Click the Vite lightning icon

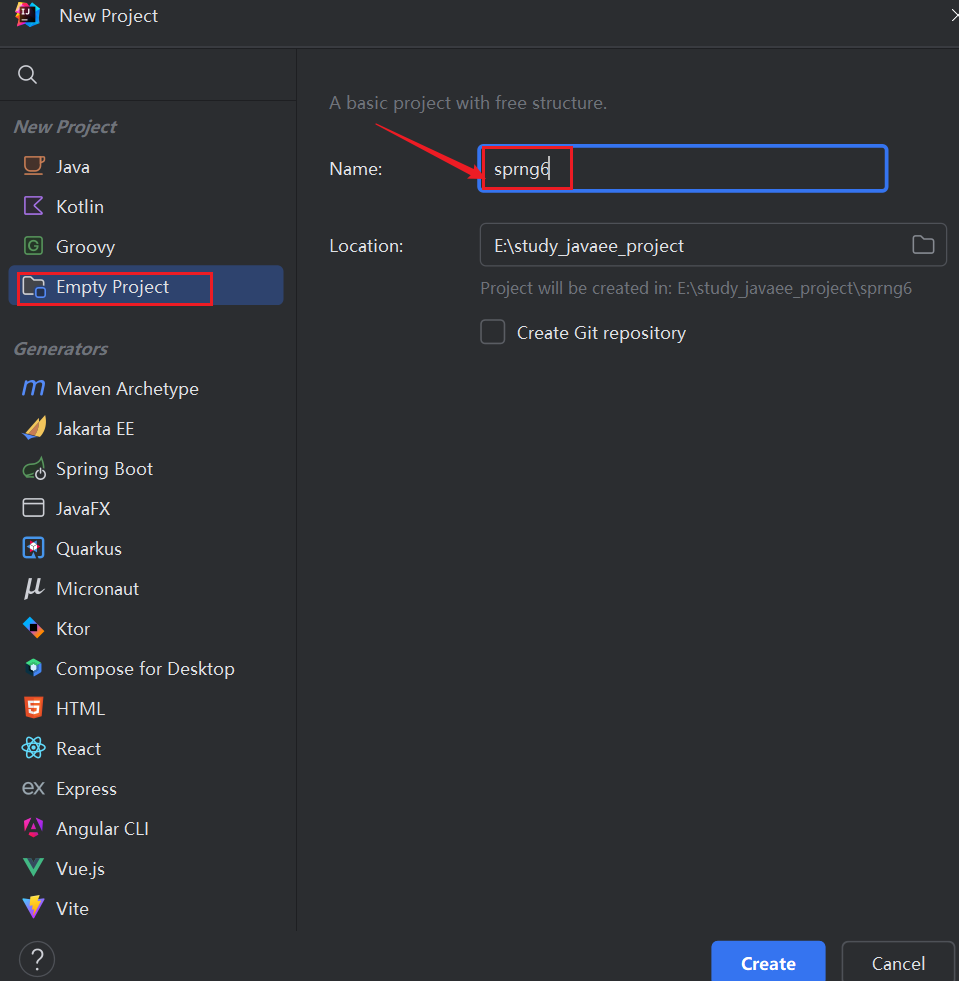click(x=34, y=908)
